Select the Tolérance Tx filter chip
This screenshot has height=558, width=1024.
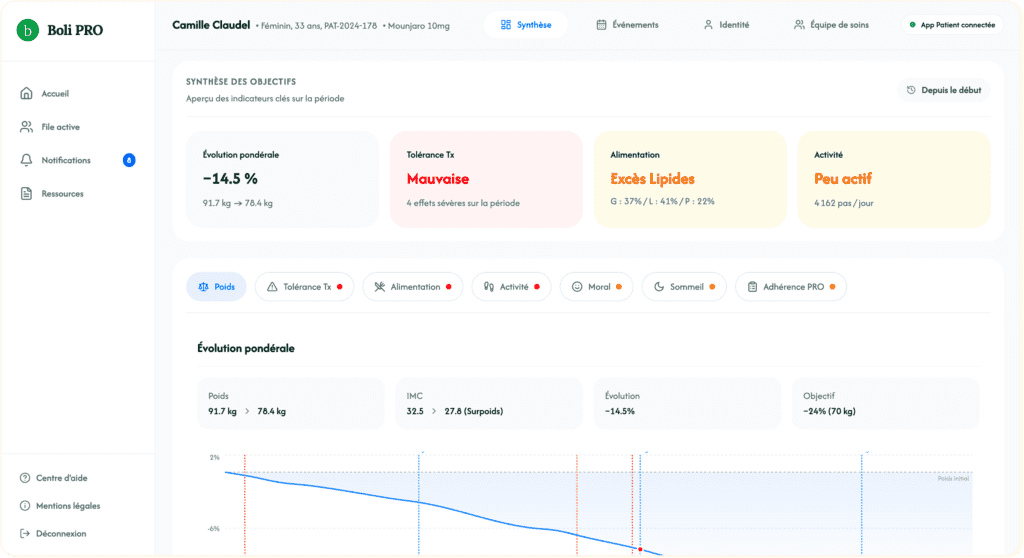305,287
